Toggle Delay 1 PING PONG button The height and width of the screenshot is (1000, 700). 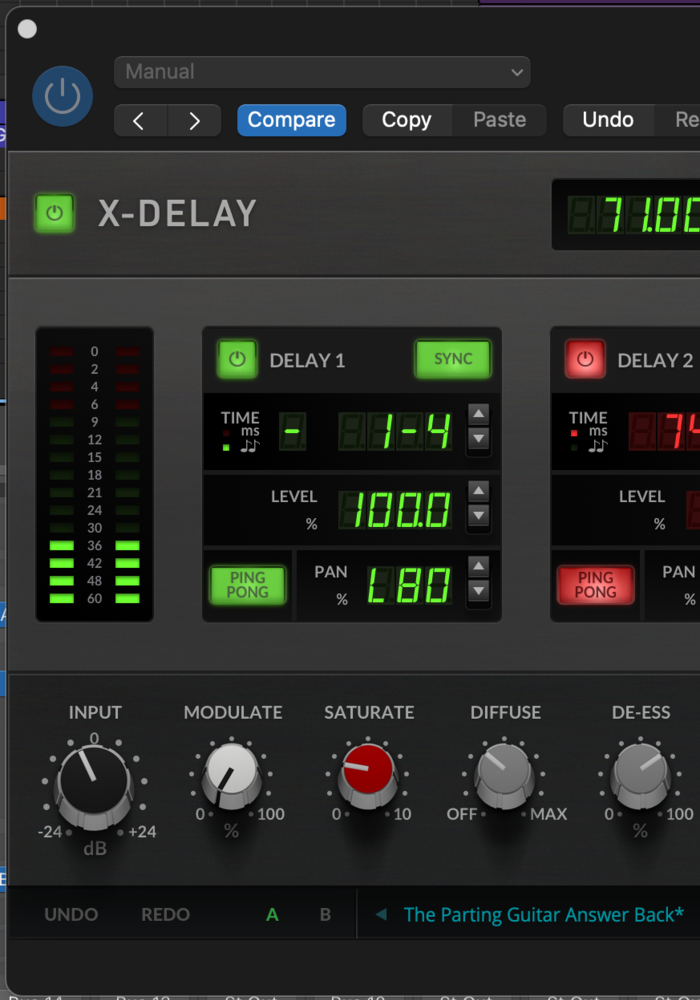pos(247,585)
